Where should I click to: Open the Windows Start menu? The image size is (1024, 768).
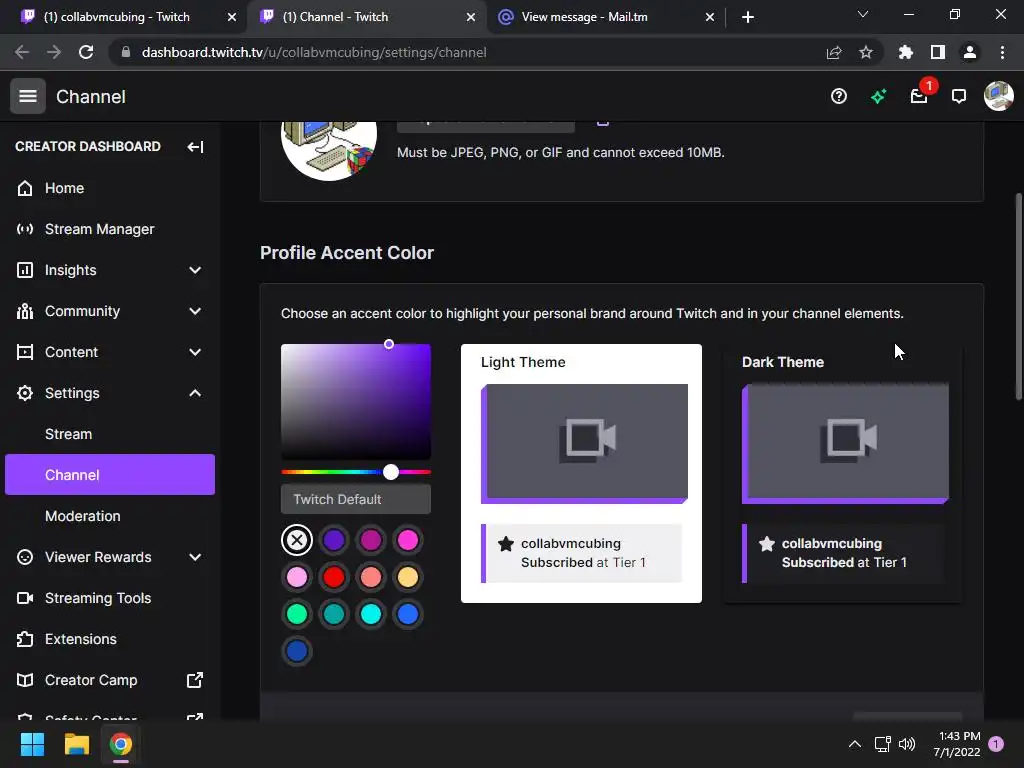point(32,744)
